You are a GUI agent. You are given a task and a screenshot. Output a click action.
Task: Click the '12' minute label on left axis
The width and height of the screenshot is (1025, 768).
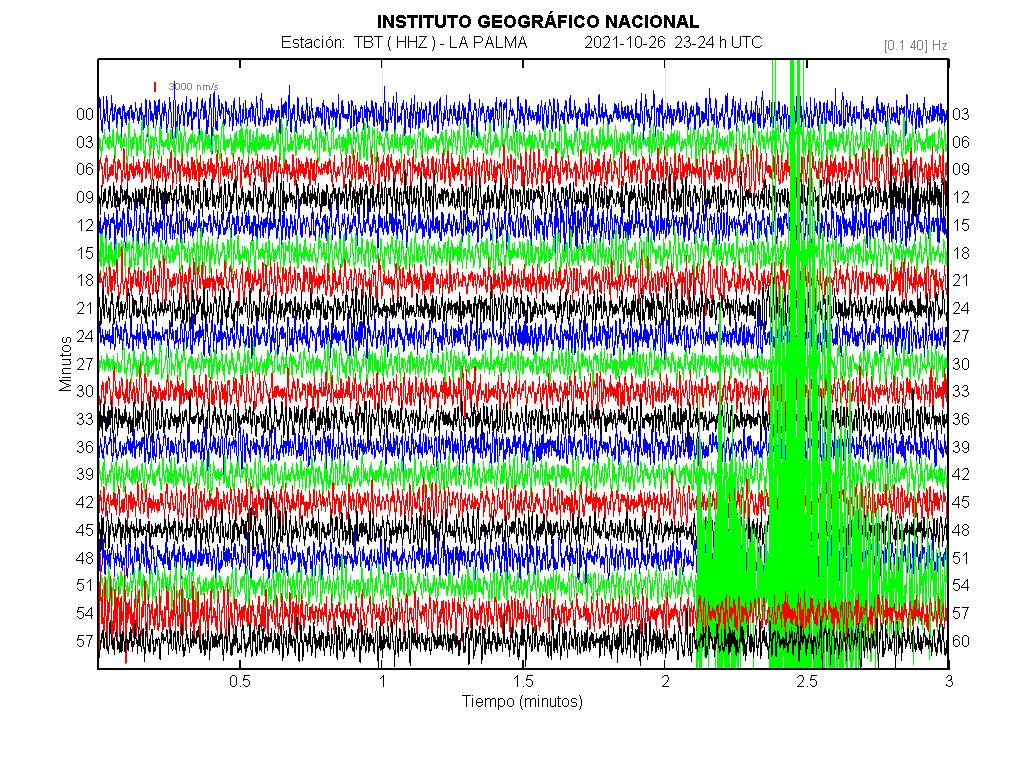click(85, 225)
